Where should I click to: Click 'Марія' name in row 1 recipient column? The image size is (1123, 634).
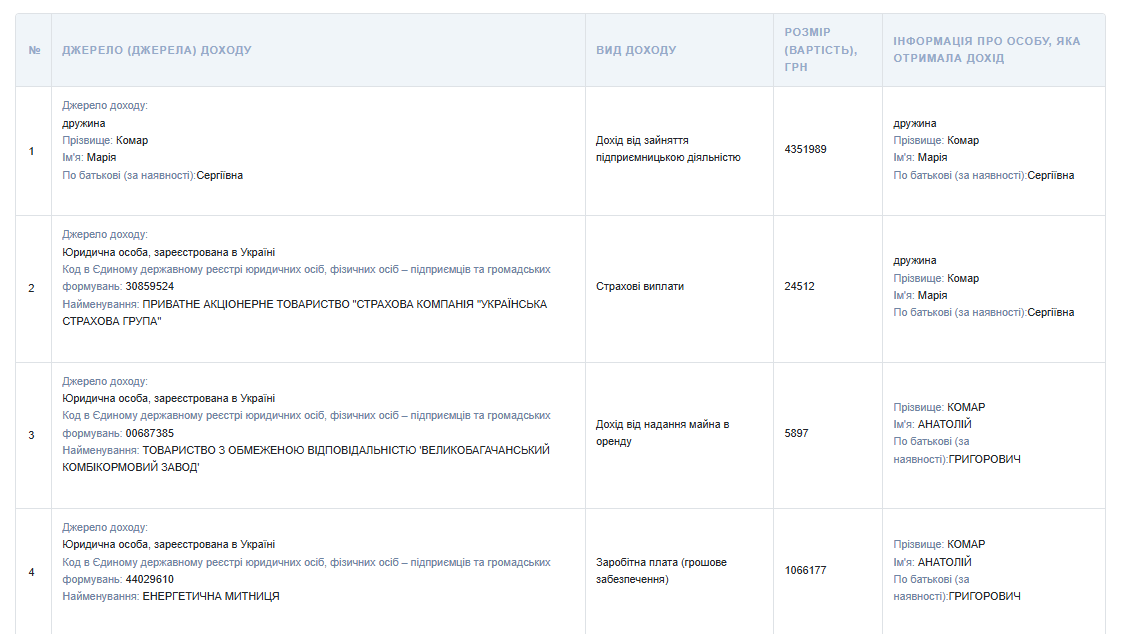[x=932, y=157]
